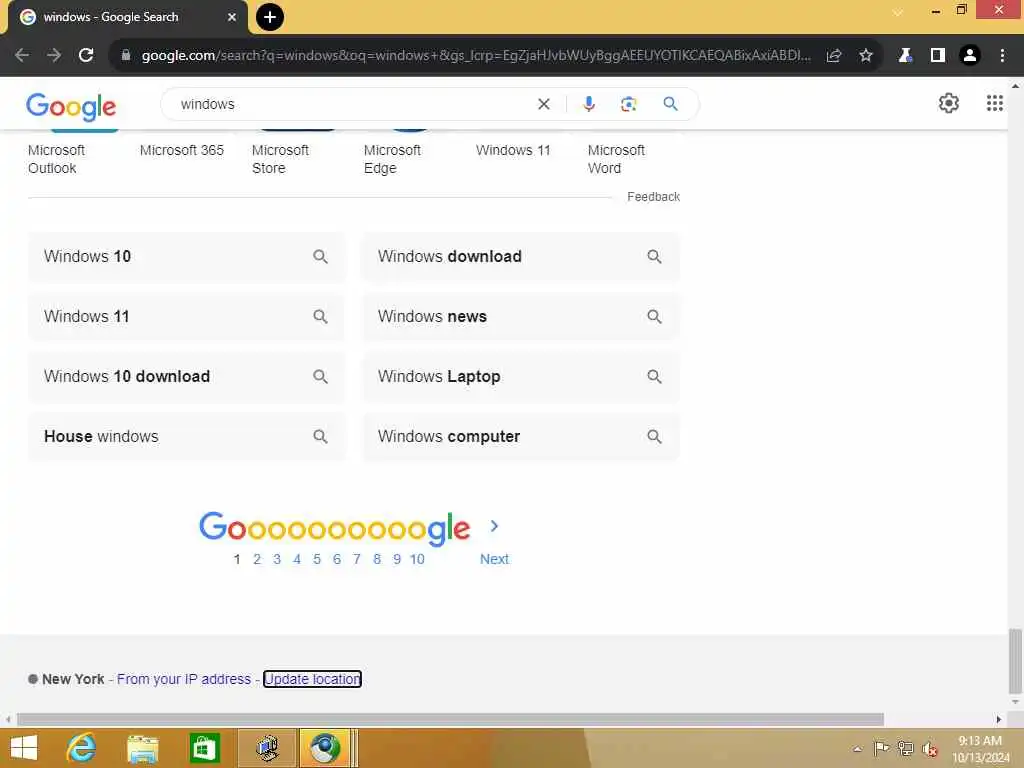Open Microsoft Store related item
Viewport: 1024px width, 768px height.
(x=280, y=159)
